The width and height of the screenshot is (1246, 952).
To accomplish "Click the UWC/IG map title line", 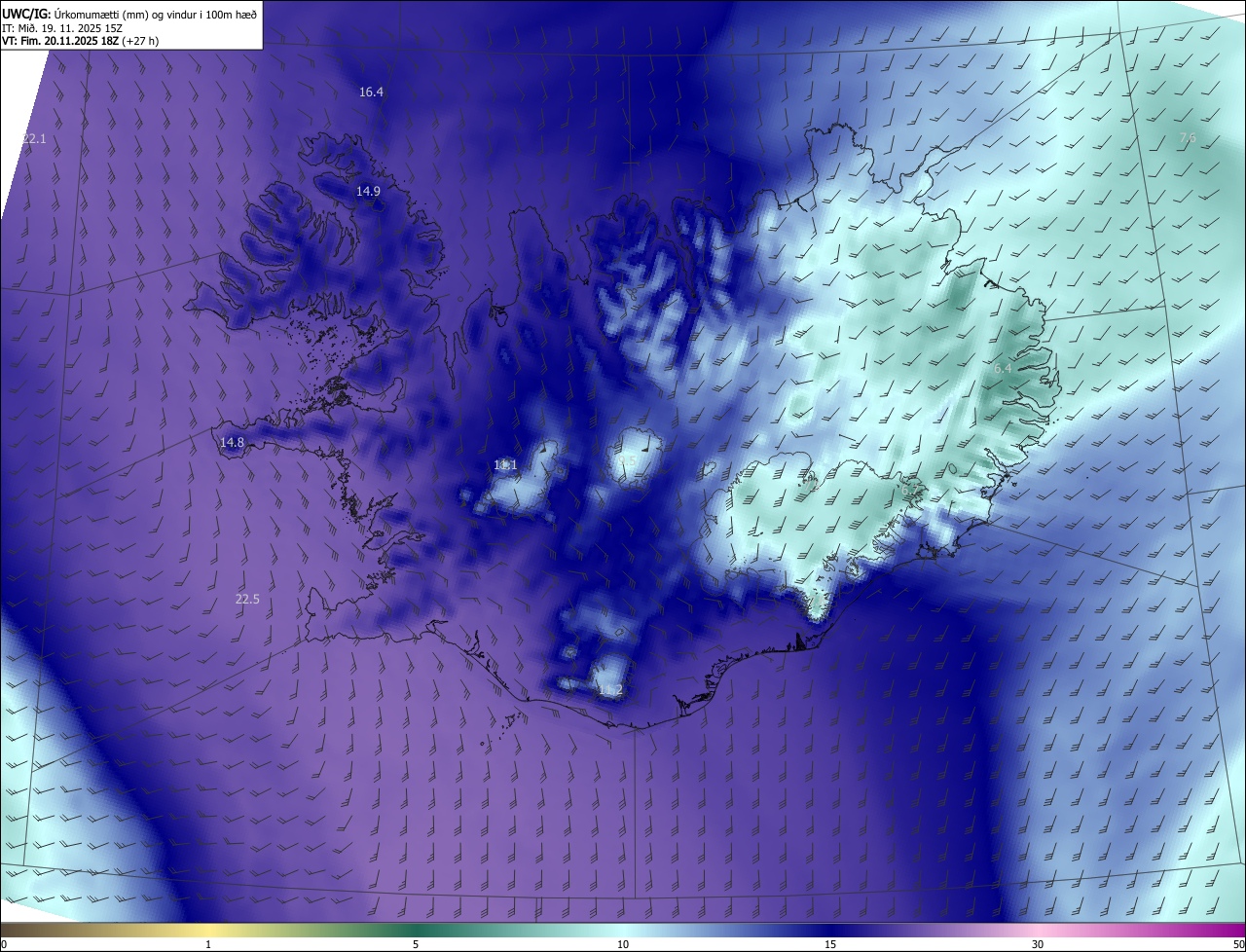I will [129, 13].
